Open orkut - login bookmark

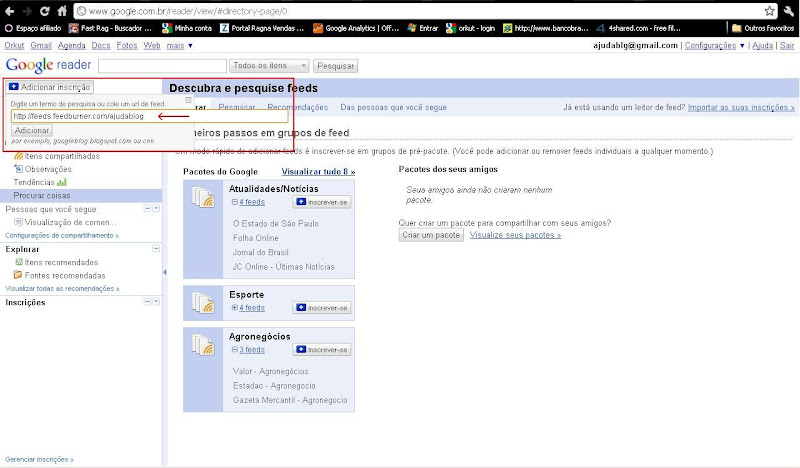(470, 28)
